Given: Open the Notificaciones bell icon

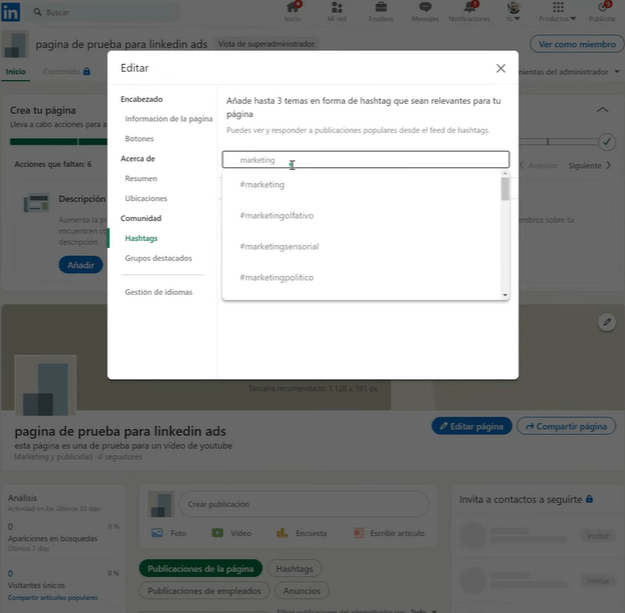Looking at the screenshot, I should (x=469, y=12).
